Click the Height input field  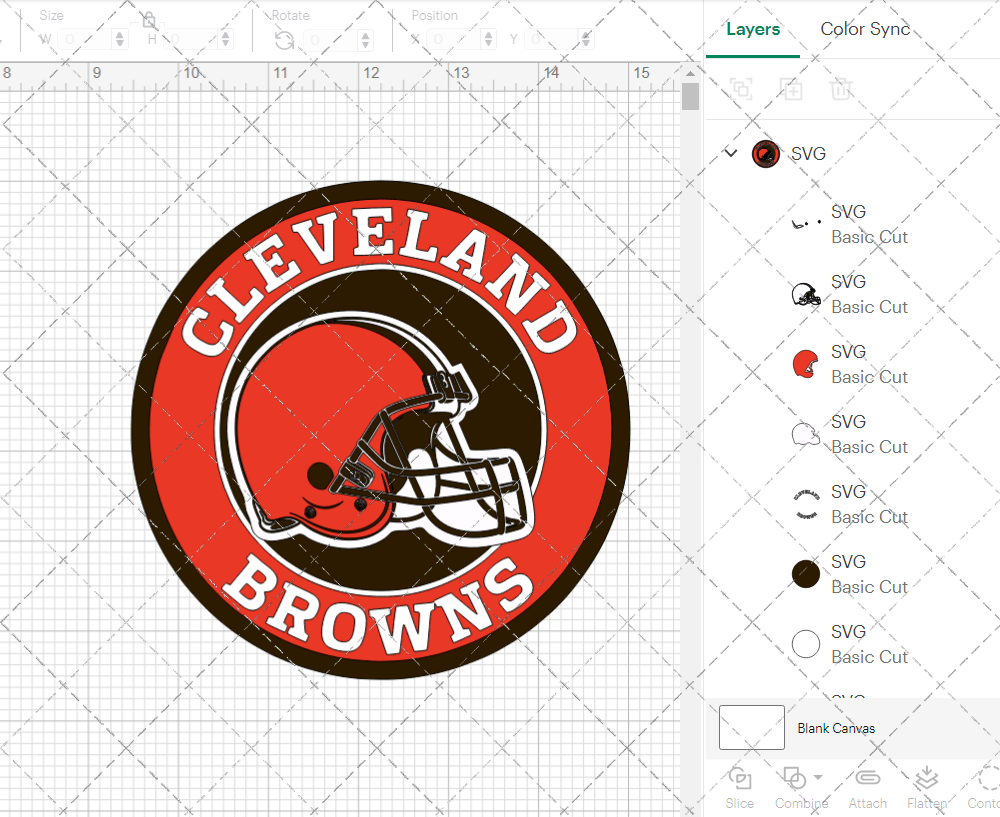[x=190, y=40]
